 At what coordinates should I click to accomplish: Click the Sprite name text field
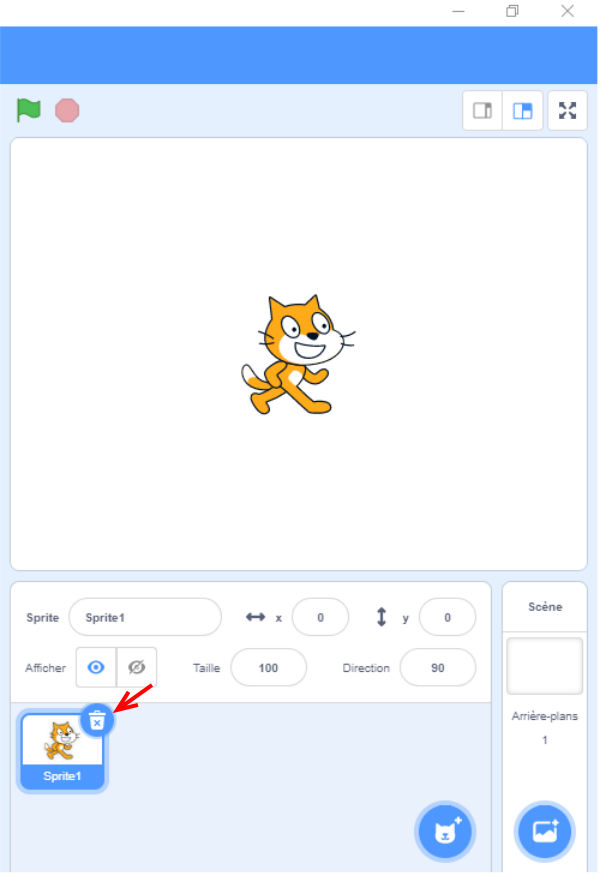(x=145, y=618)
